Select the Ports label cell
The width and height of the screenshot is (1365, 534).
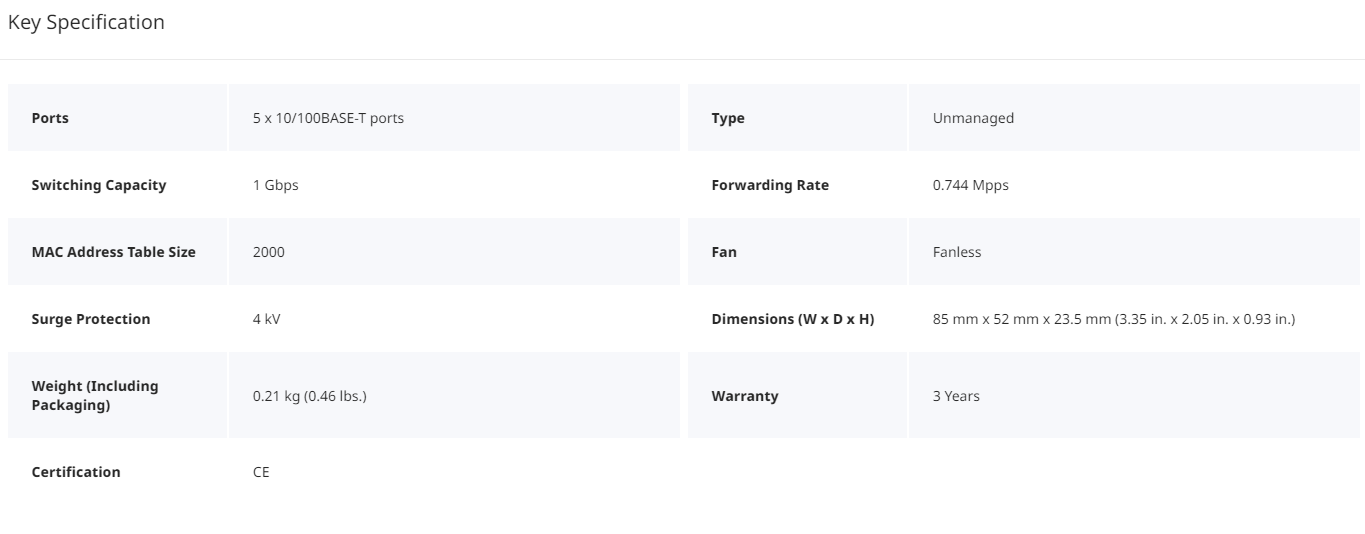click(118, 118)
